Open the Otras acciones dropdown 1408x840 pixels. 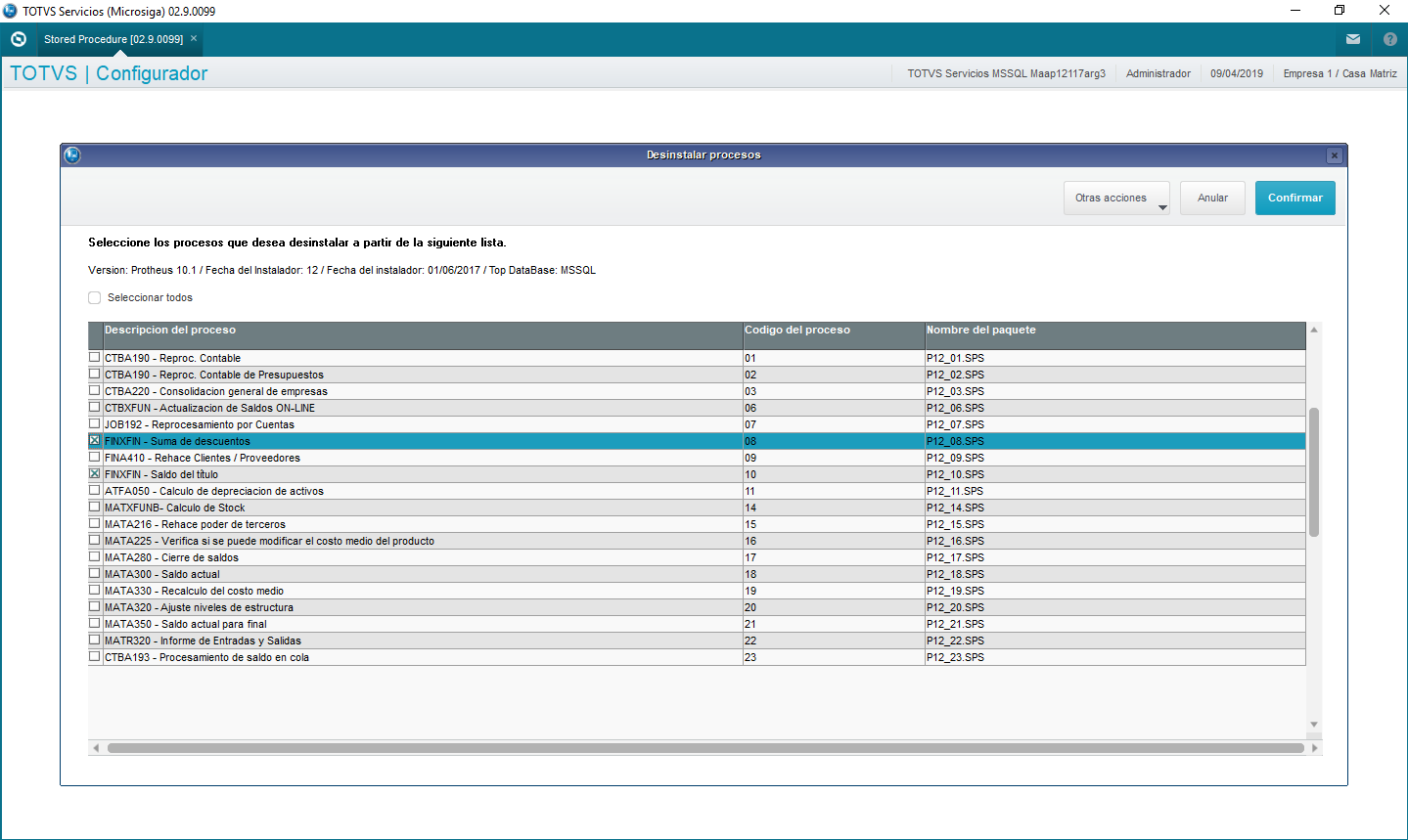1116,198
